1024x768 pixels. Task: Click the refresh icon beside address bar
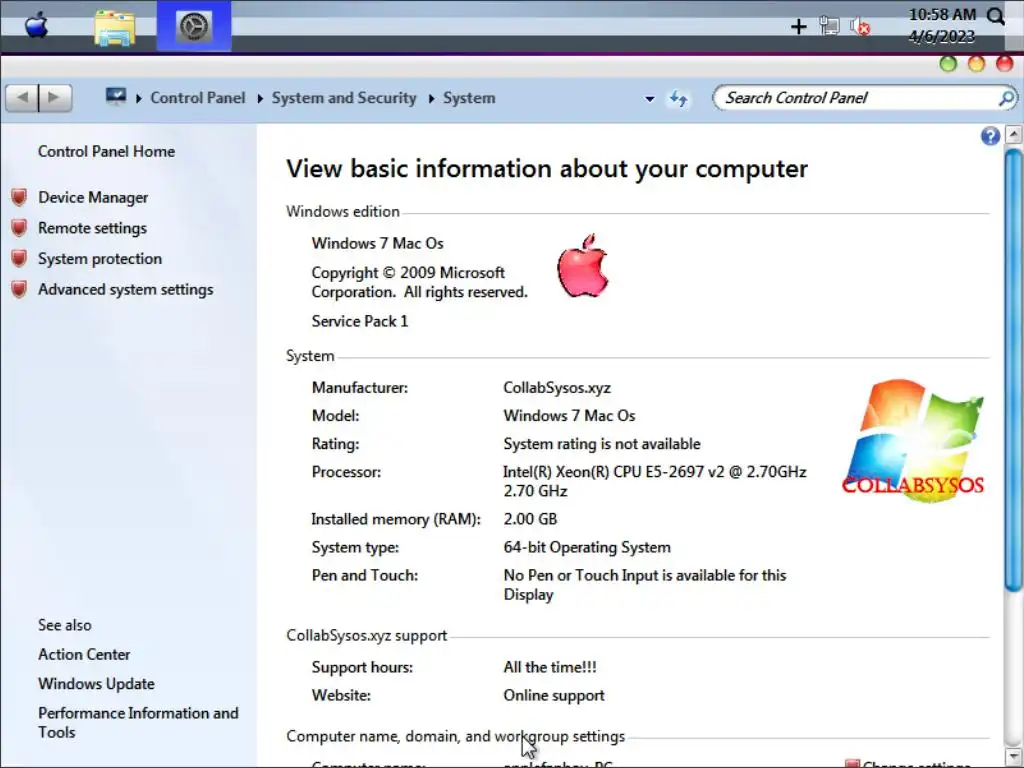click(679, 99)
